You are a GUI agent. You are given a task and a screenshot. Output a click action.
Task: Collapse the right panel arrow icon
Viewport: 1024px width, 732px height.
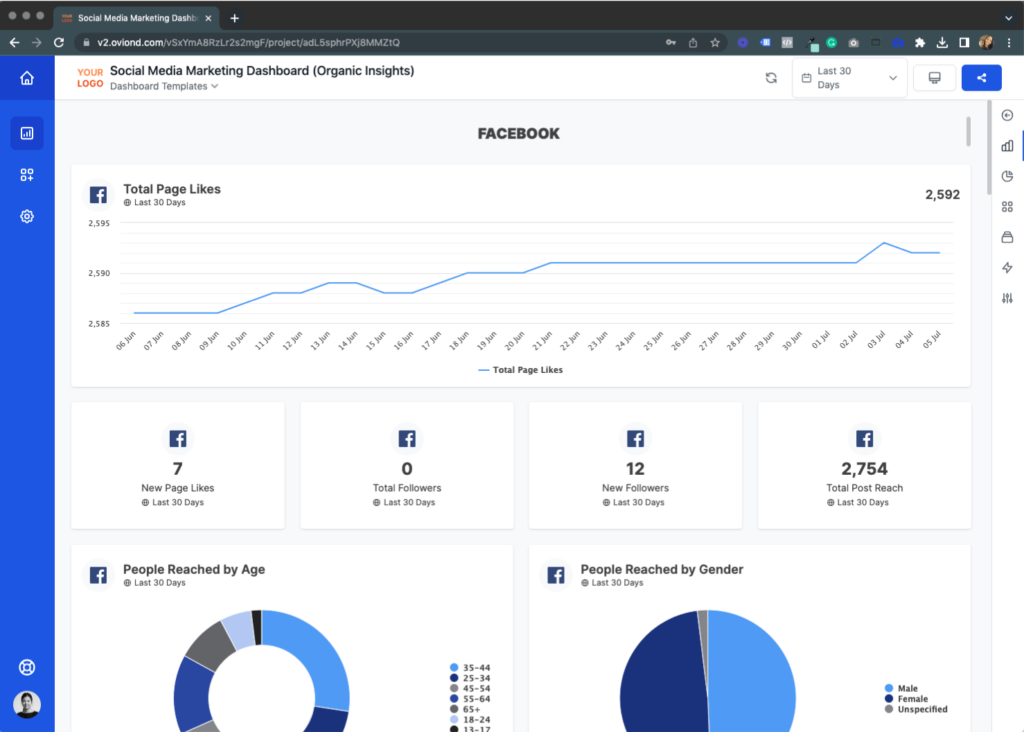click(x=1007, y=116)
